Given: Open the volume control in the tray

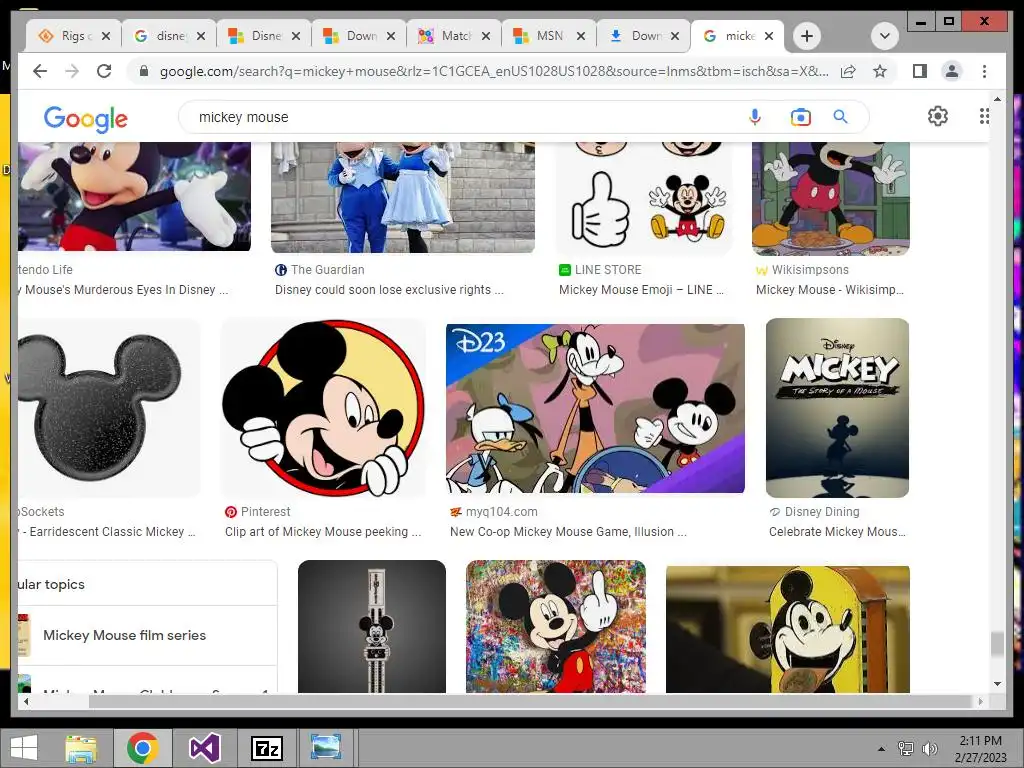Looking at the screenshot, I should point(929,749).
